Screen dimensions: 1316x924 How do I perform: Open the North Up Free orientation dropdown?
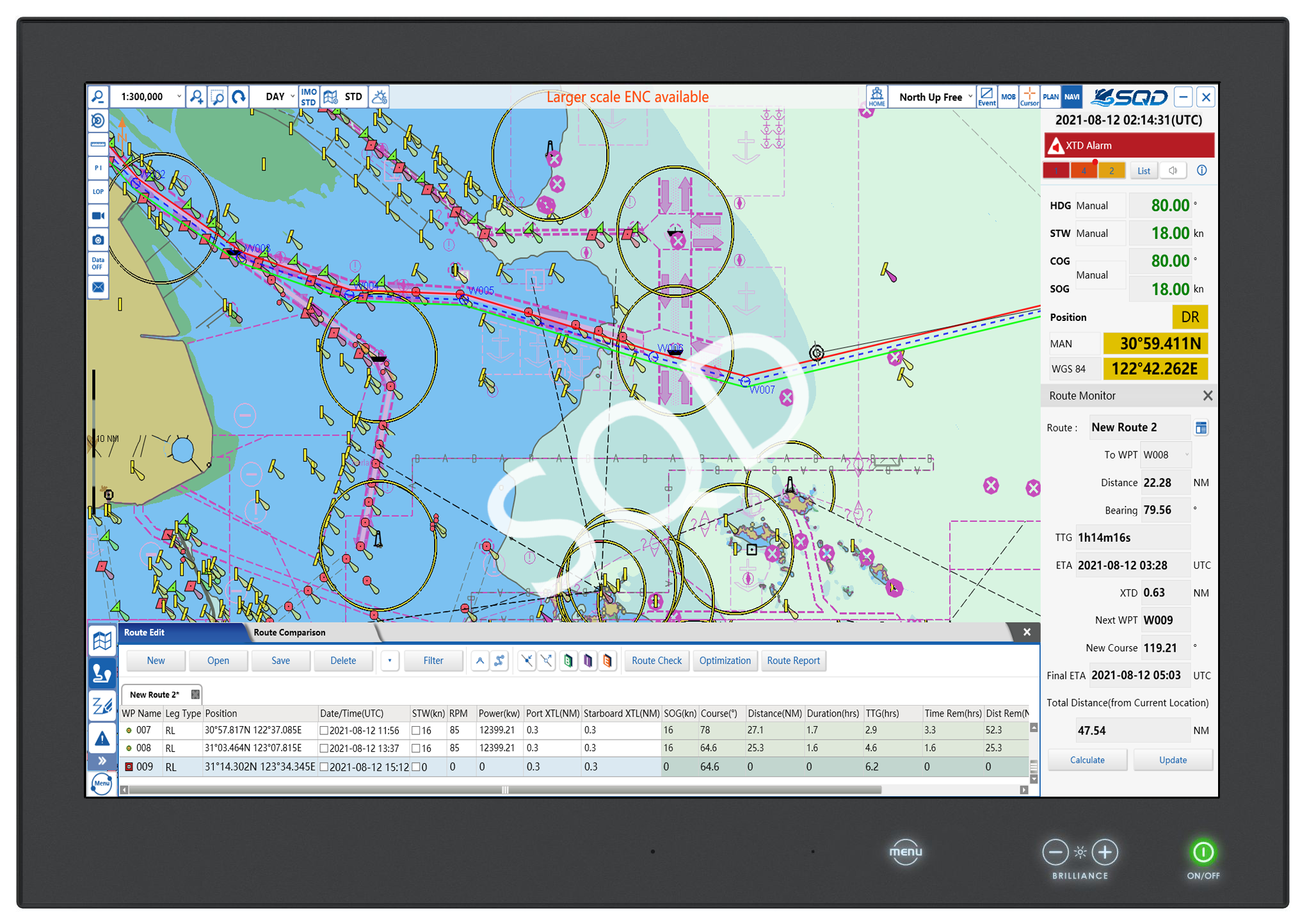tap(933, 97)
